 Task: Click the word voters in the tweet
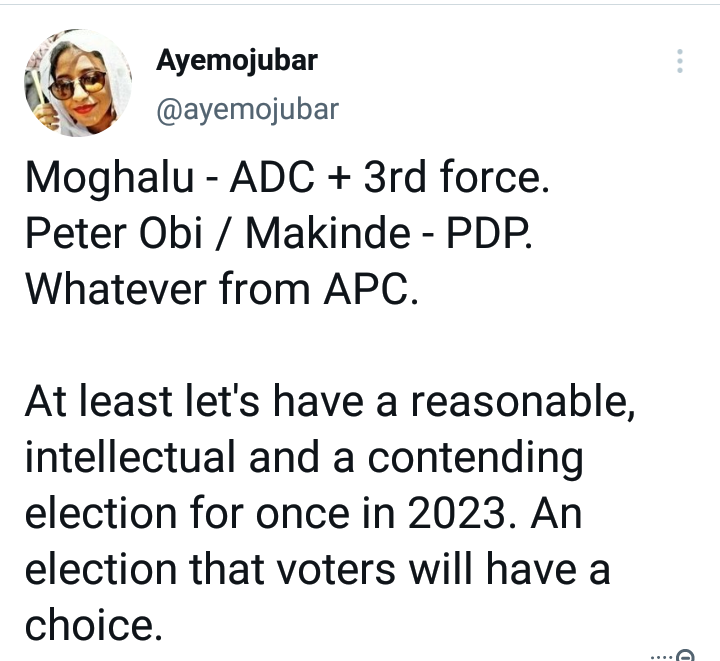(336, 570)
